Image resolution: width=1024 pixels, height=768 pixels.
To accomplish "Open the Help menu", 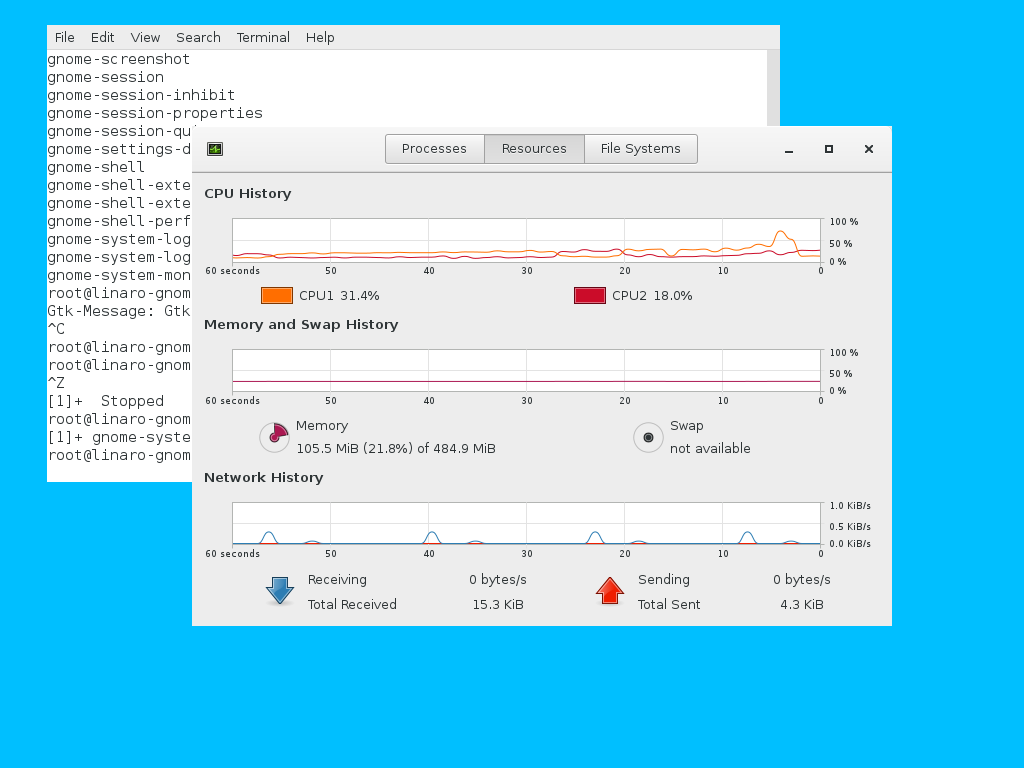I will tap(320, 37).
